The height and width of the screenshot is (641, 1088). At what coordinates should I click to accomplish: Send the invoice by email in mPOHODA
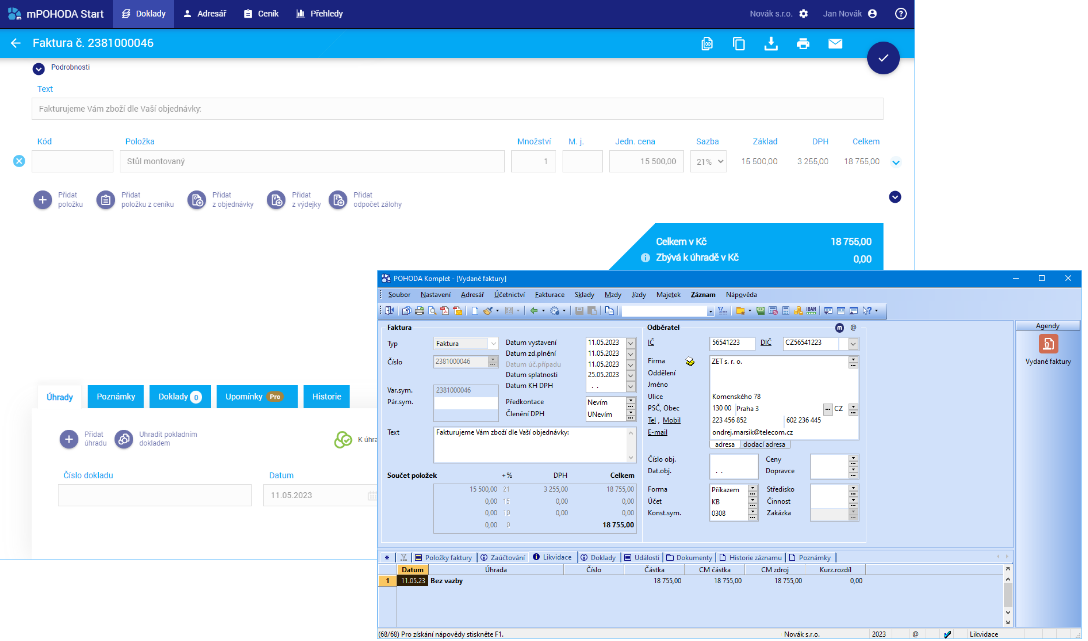[835, 44]
